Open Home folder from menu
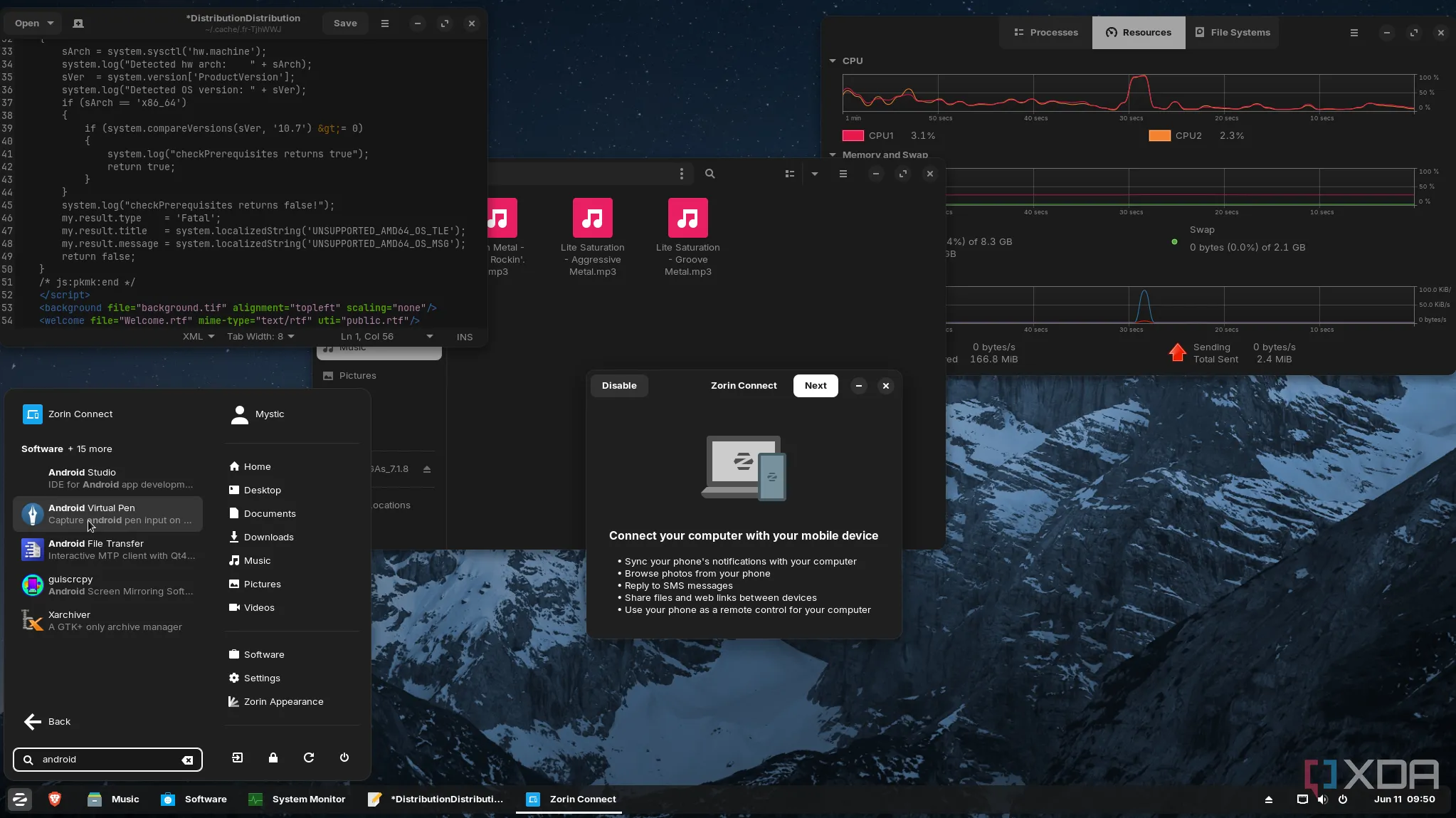1456x818 pixels. (x=250, y=467)
